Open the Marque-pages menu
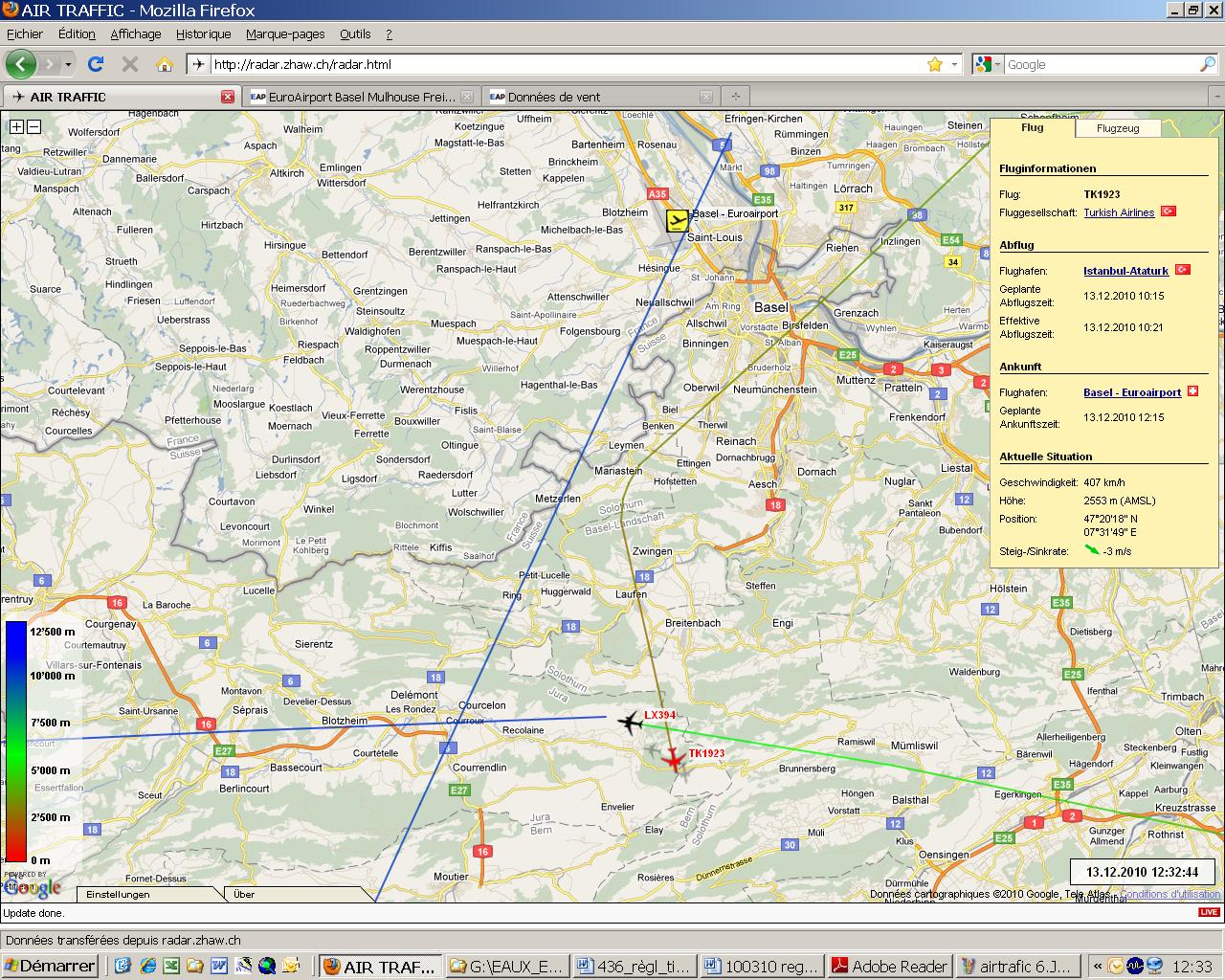1225x980 pixels. pos(285,33)
